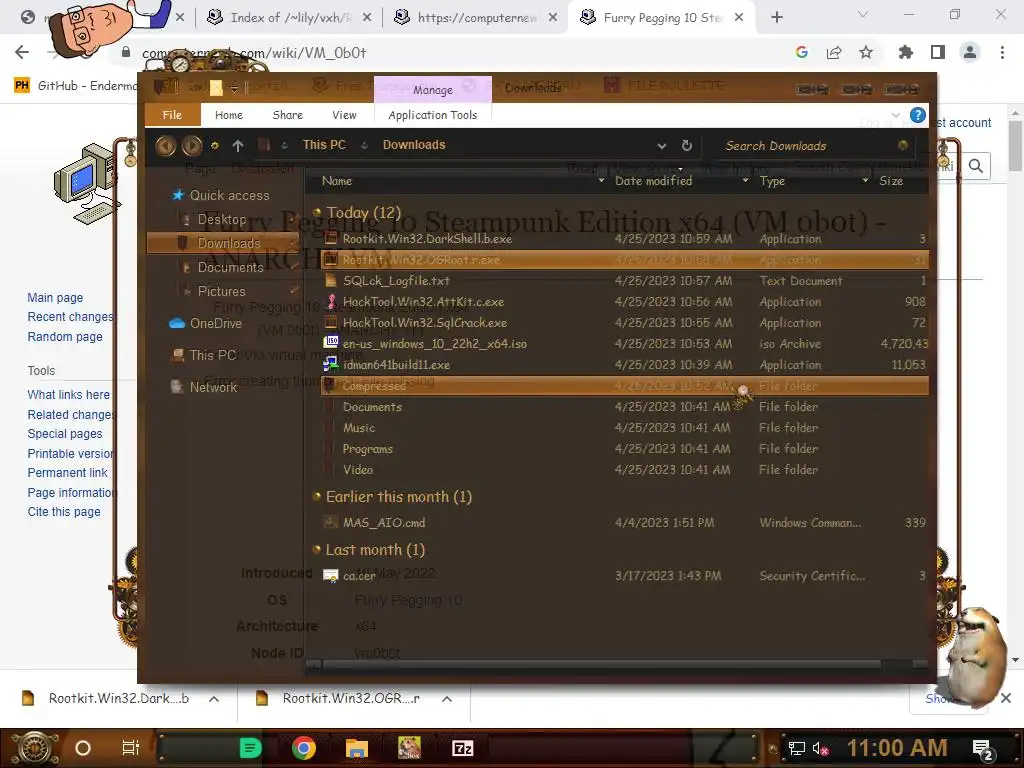Open notification center in system tray
The height and width of the screenshot is (768, 1024).
point(982,748)
